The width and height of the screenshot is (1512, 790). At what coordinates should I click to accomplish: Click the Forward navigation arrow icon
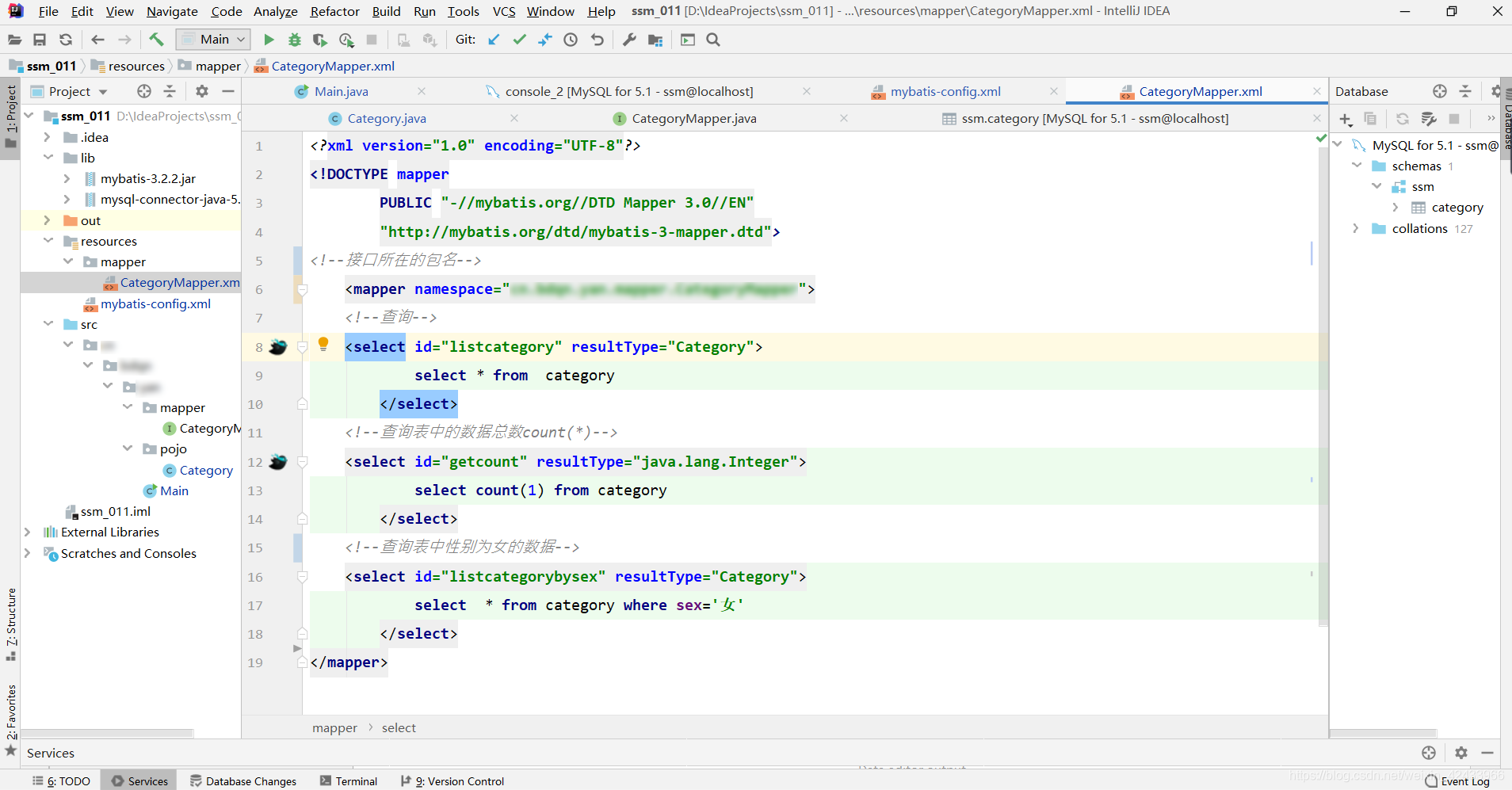pos(124,40)
